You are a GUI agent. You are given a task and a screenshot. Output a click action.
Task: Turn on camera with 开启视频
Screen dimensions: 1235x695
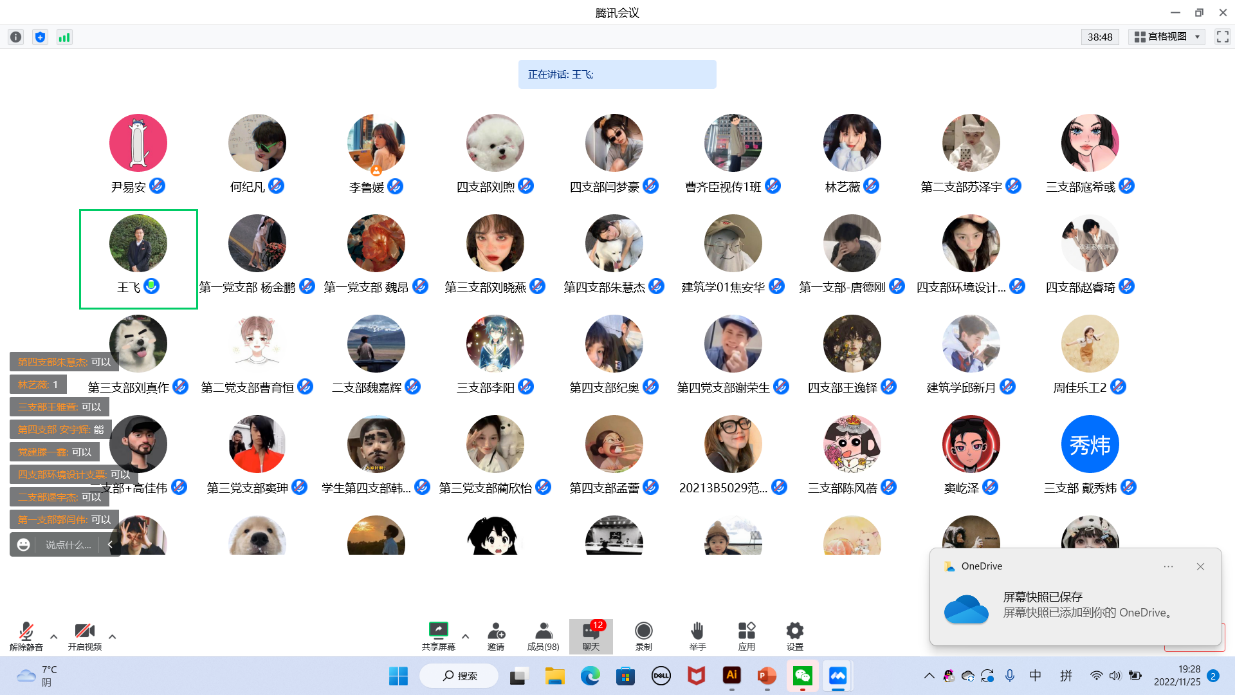[x=85, y=635]
